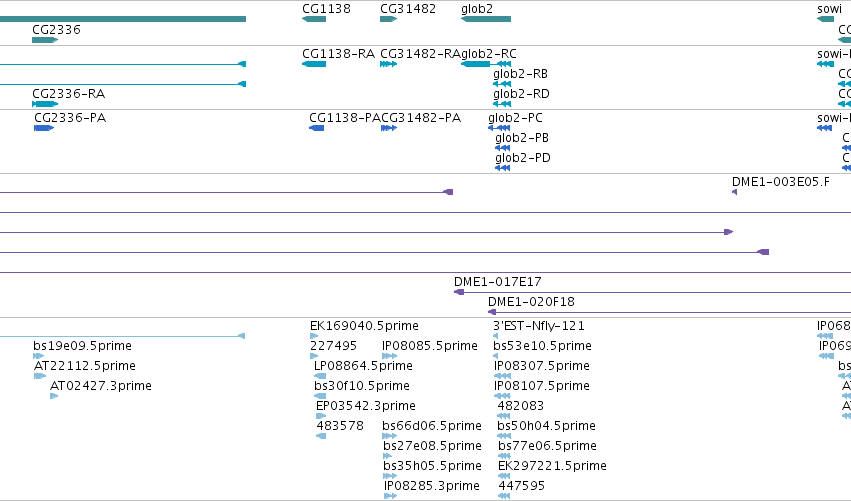Click the CG31482-PA protein label

(x=421, y=118)
